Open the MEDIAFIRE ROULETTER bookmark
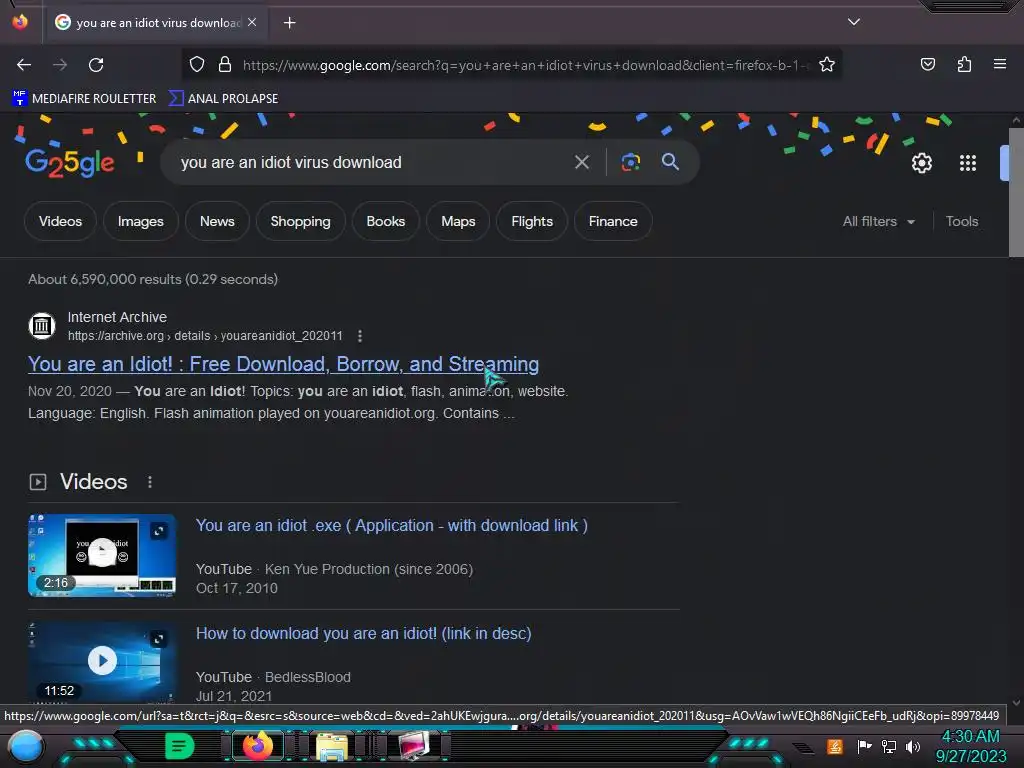 point(84,99)
